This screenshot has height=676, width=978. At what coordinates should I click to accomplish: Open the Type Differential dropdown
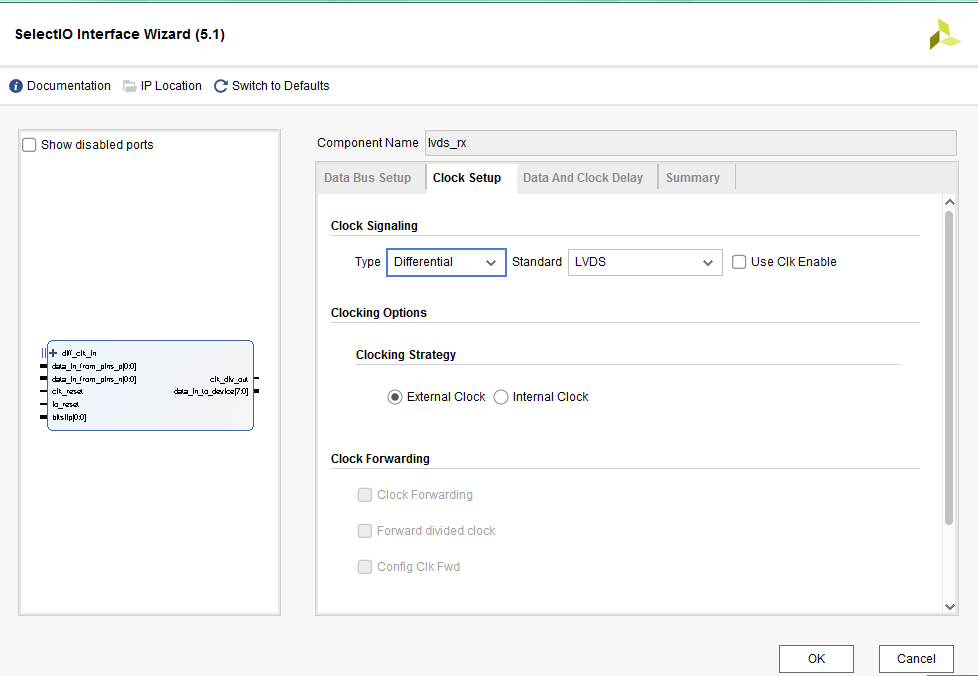pyautogui.click(x=446, y=263)
